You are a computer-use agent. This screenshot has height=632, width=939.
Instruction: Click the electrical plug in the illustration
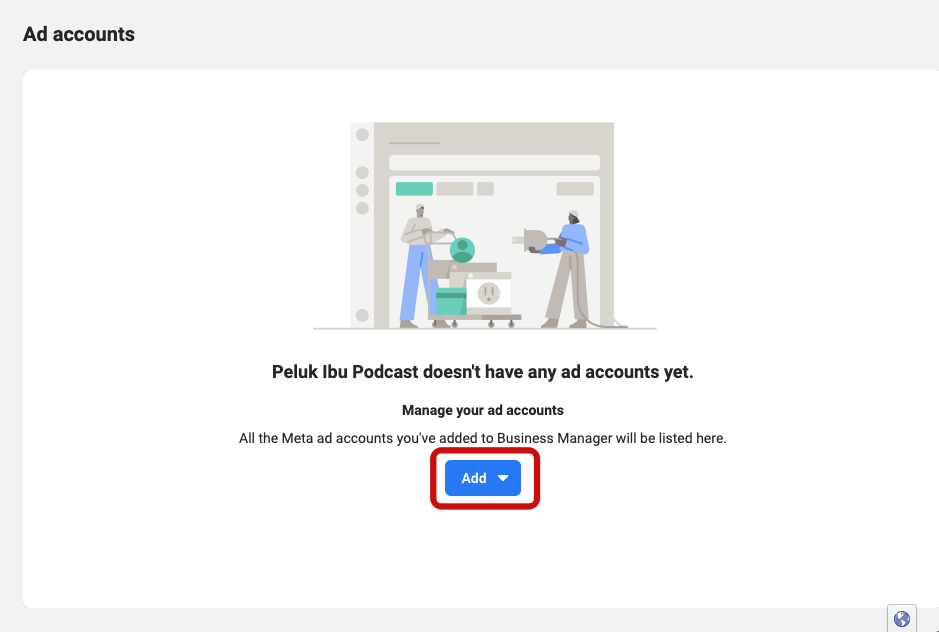531,241
